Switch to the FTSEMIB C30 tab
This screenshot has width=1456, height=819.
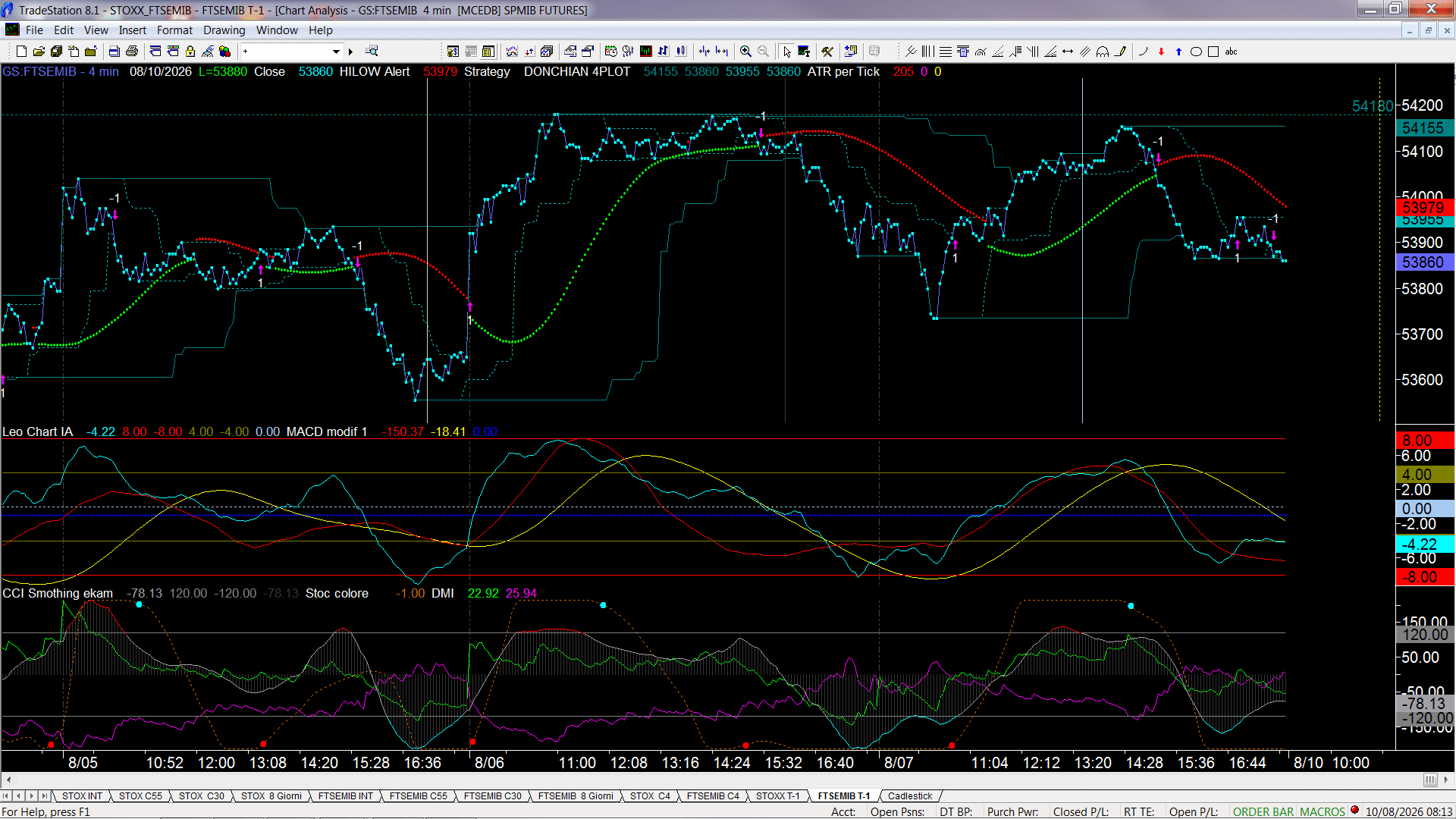pyautogui.click(x=493, y=796)
